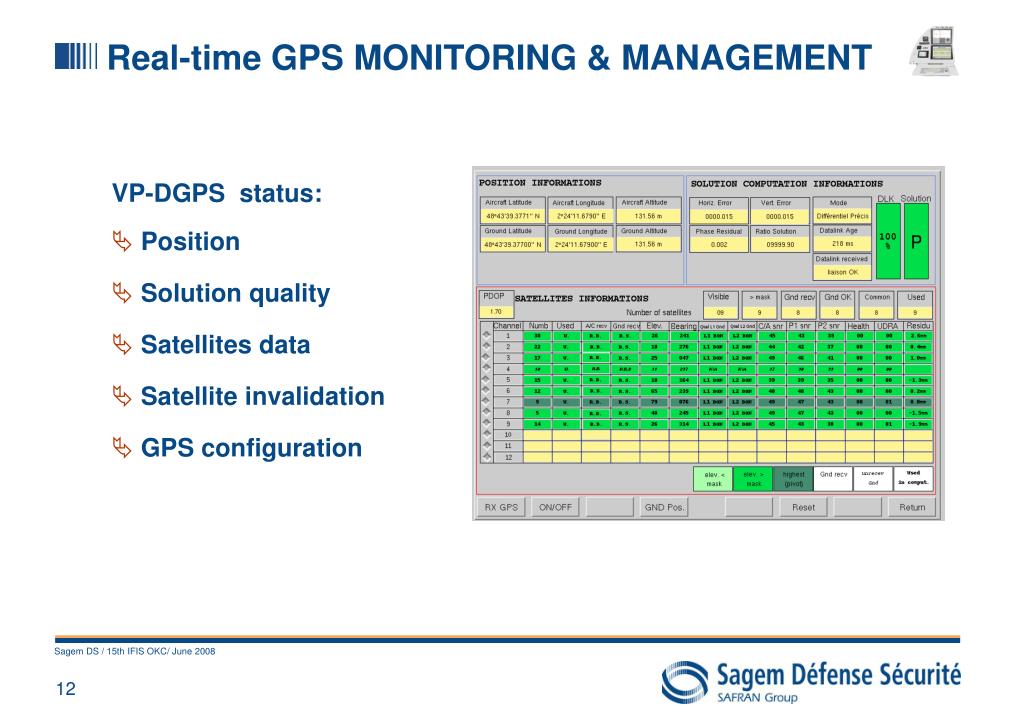The image size is (1024, 724).
Task: Click the 'Used in comput.' legend box
Action: 913,479
